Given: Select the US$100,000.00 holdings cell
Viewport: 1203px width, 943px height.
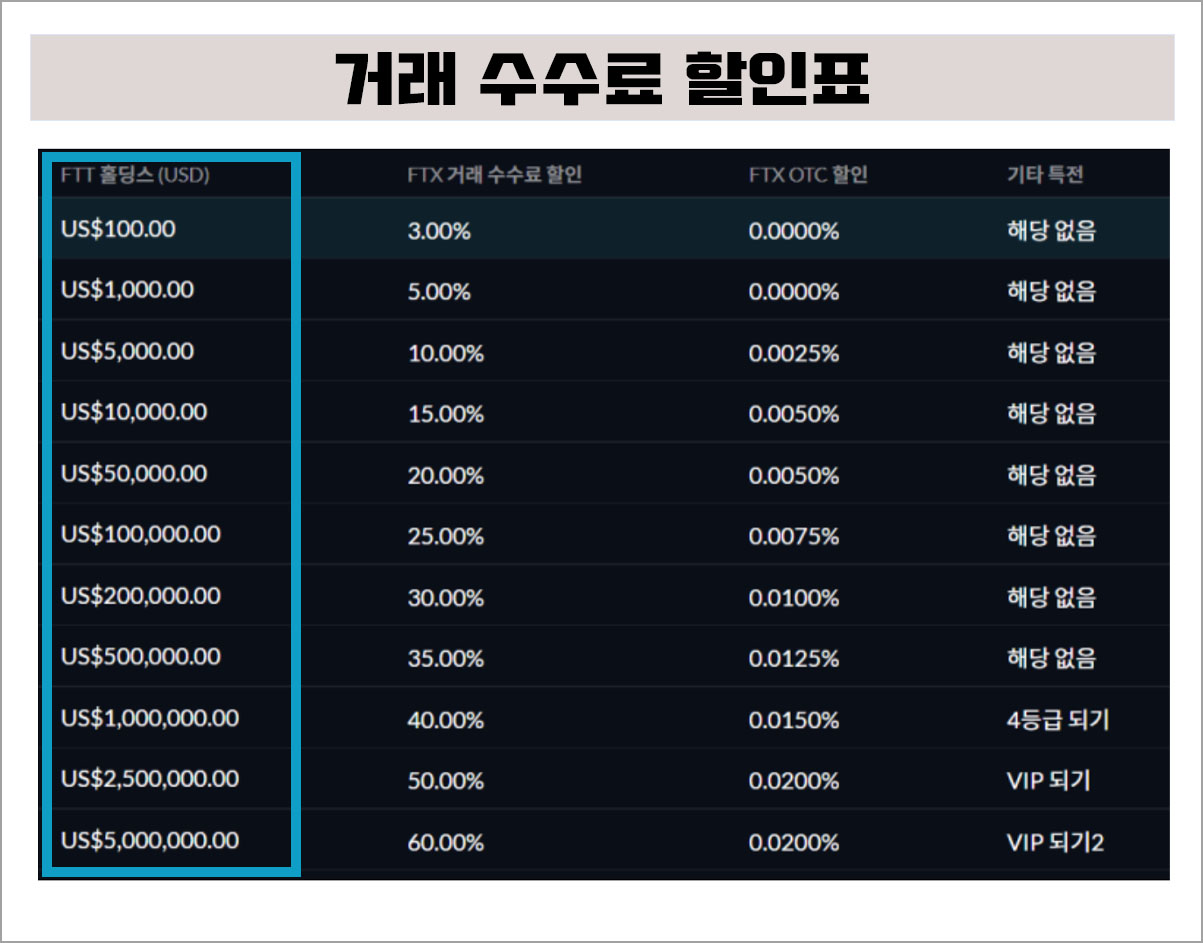Looking at the screenshot, I should point(141,534).
